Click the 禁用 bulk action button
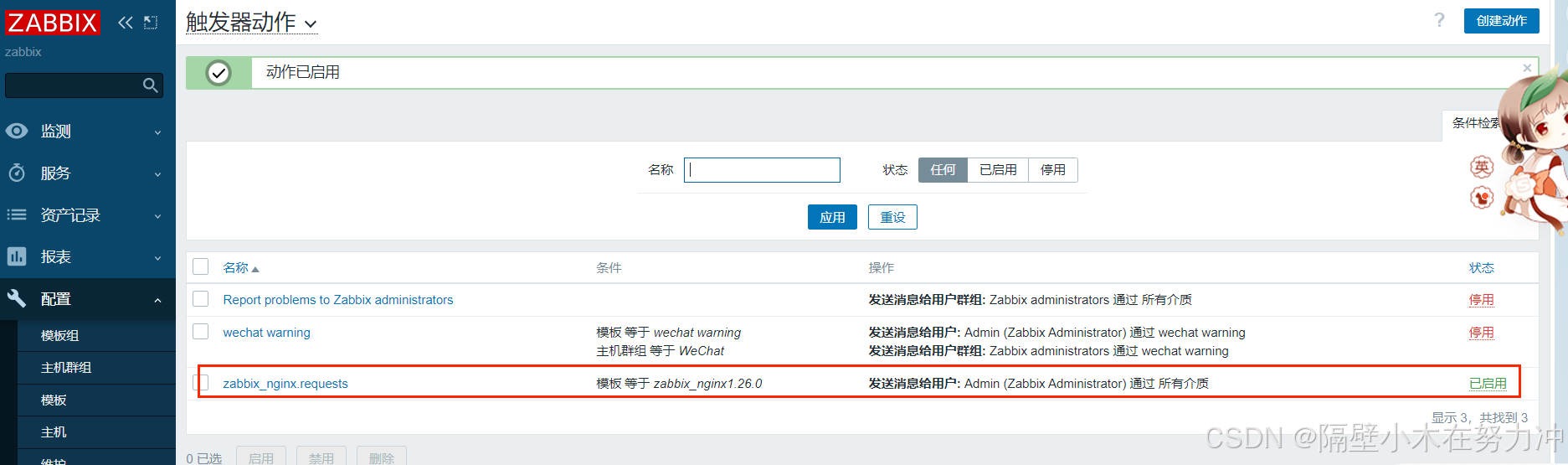This screenshot has width=1568, height=465. [x=321, y=457]
